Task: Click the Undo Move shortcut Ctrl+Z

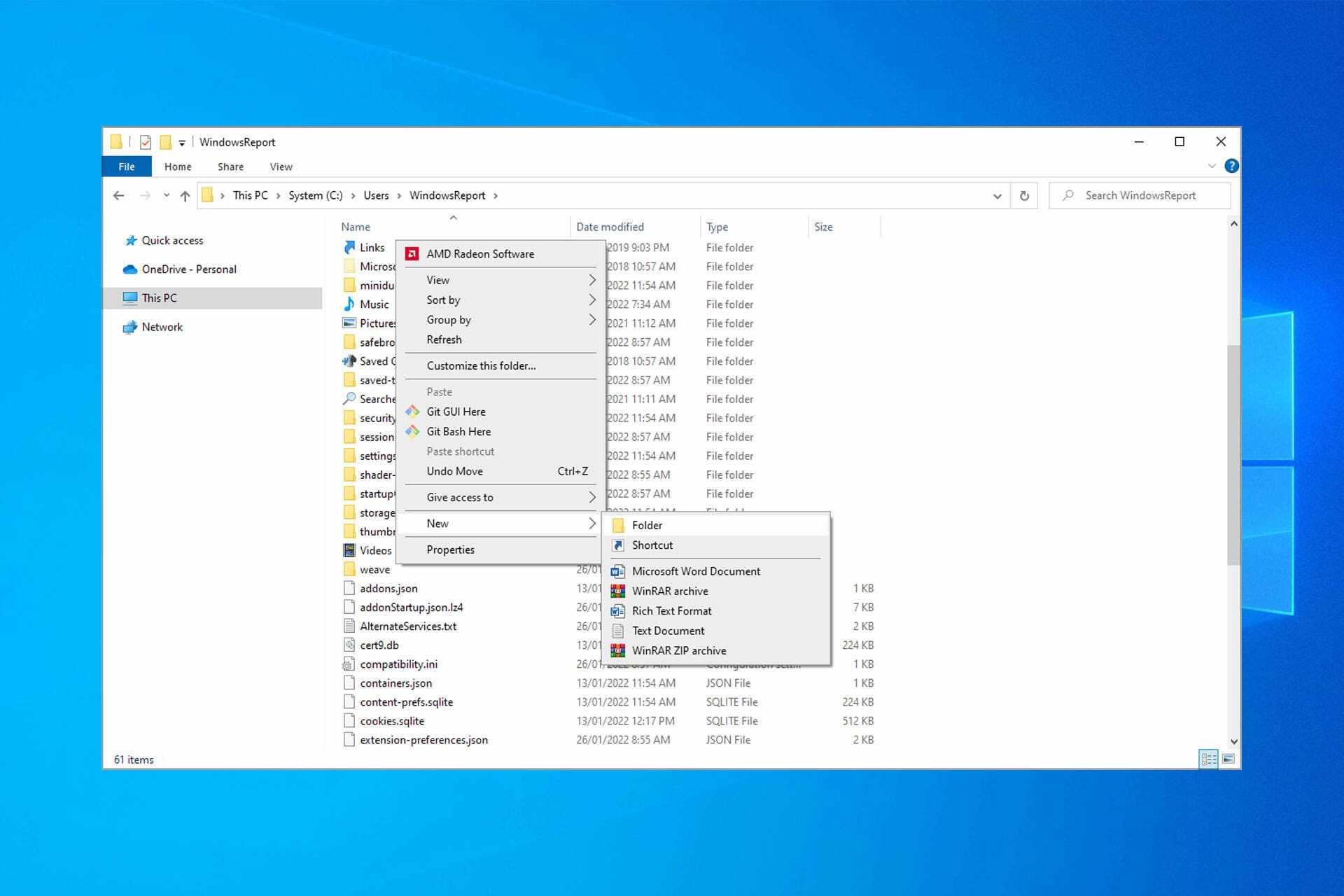Action: point(506,470)
